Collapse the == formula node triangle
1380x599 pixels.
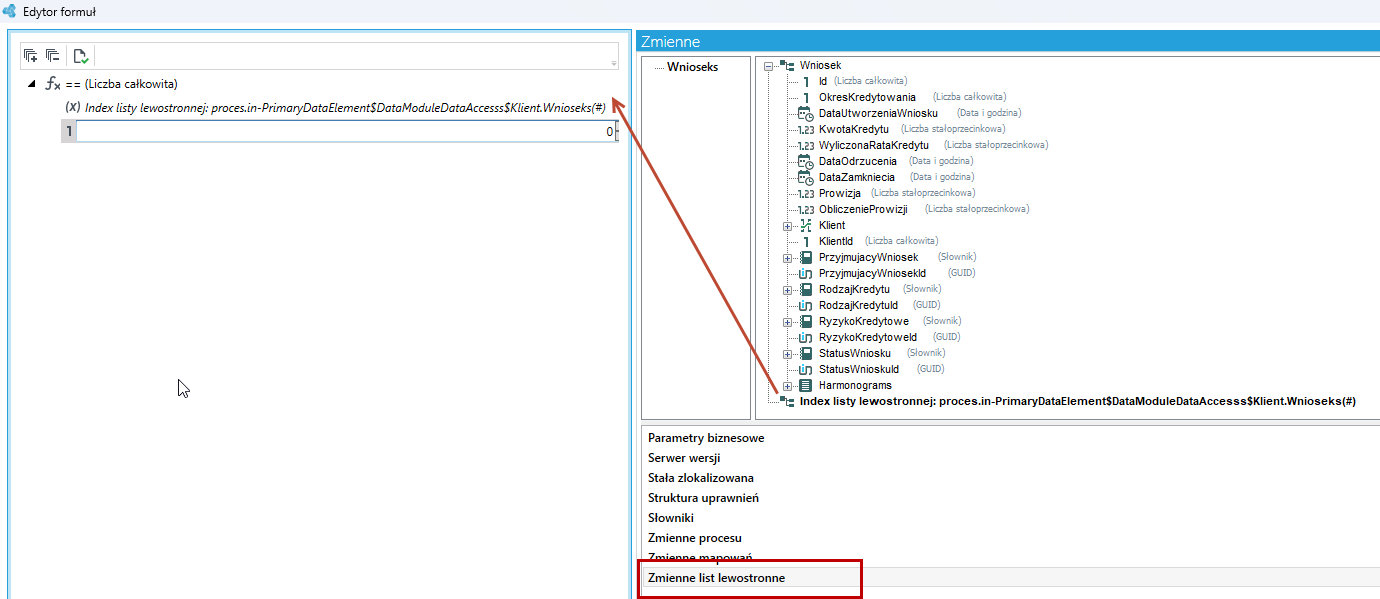[x=31, y=84]
